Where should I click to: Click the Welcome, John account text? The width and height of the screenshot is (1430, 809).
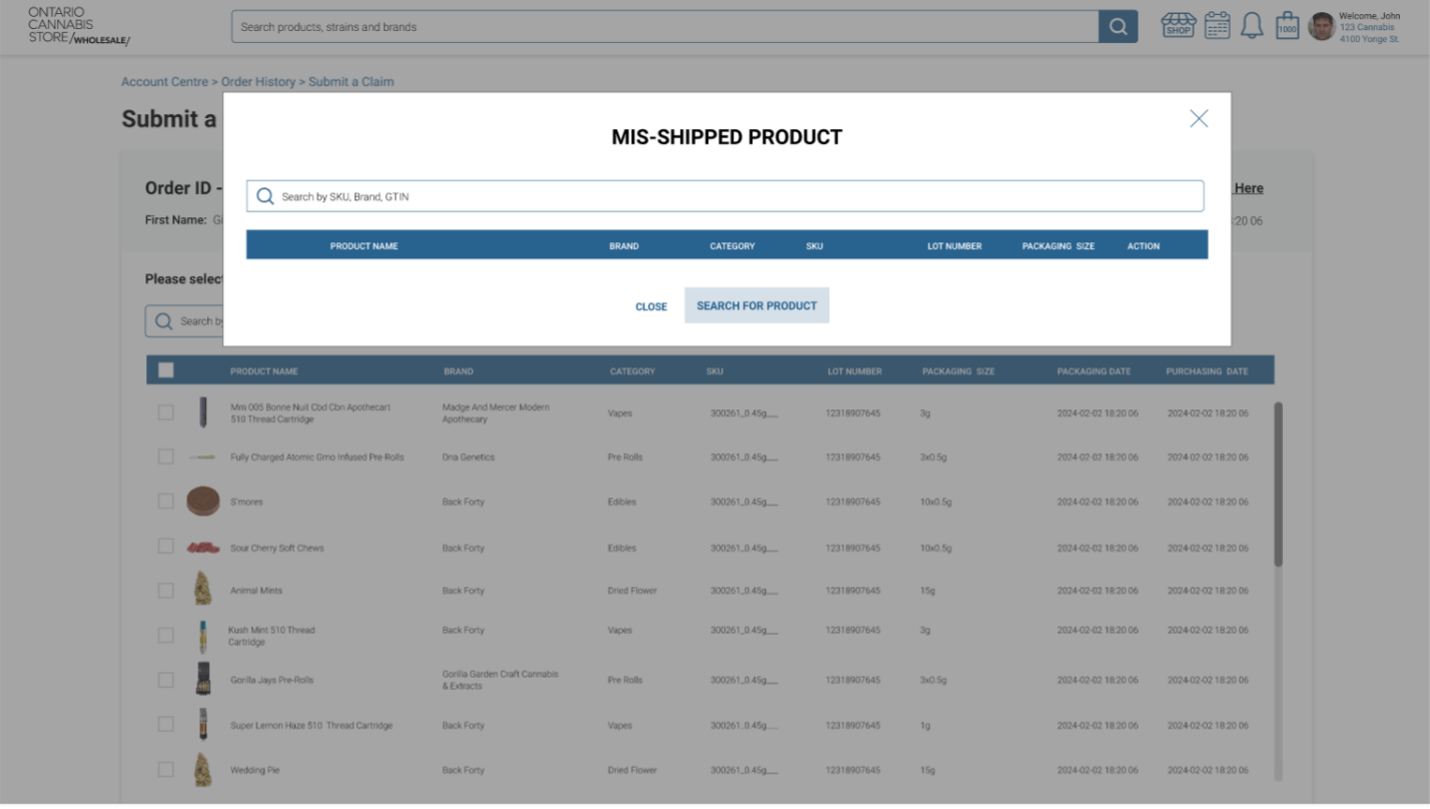[1370, 16]
